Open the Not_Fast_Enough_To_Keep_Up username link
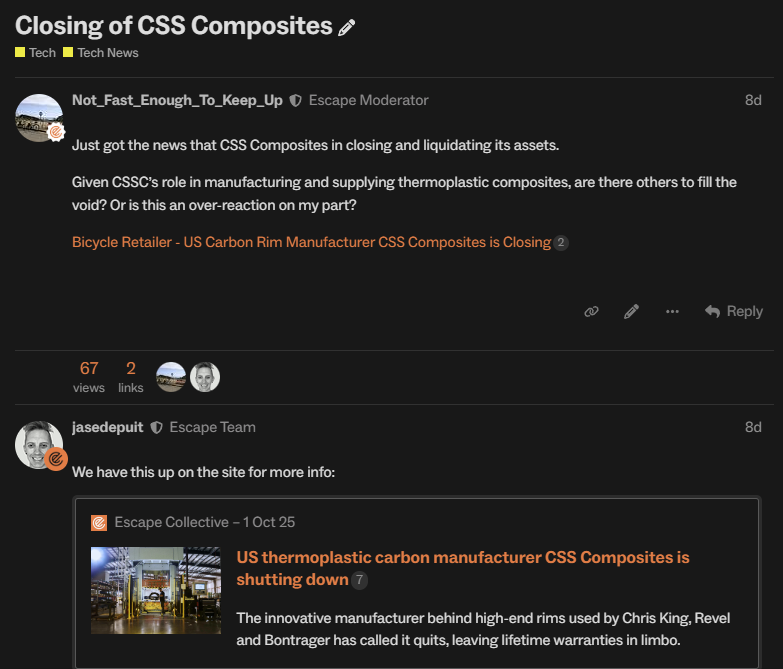 [x=177, y=100]
